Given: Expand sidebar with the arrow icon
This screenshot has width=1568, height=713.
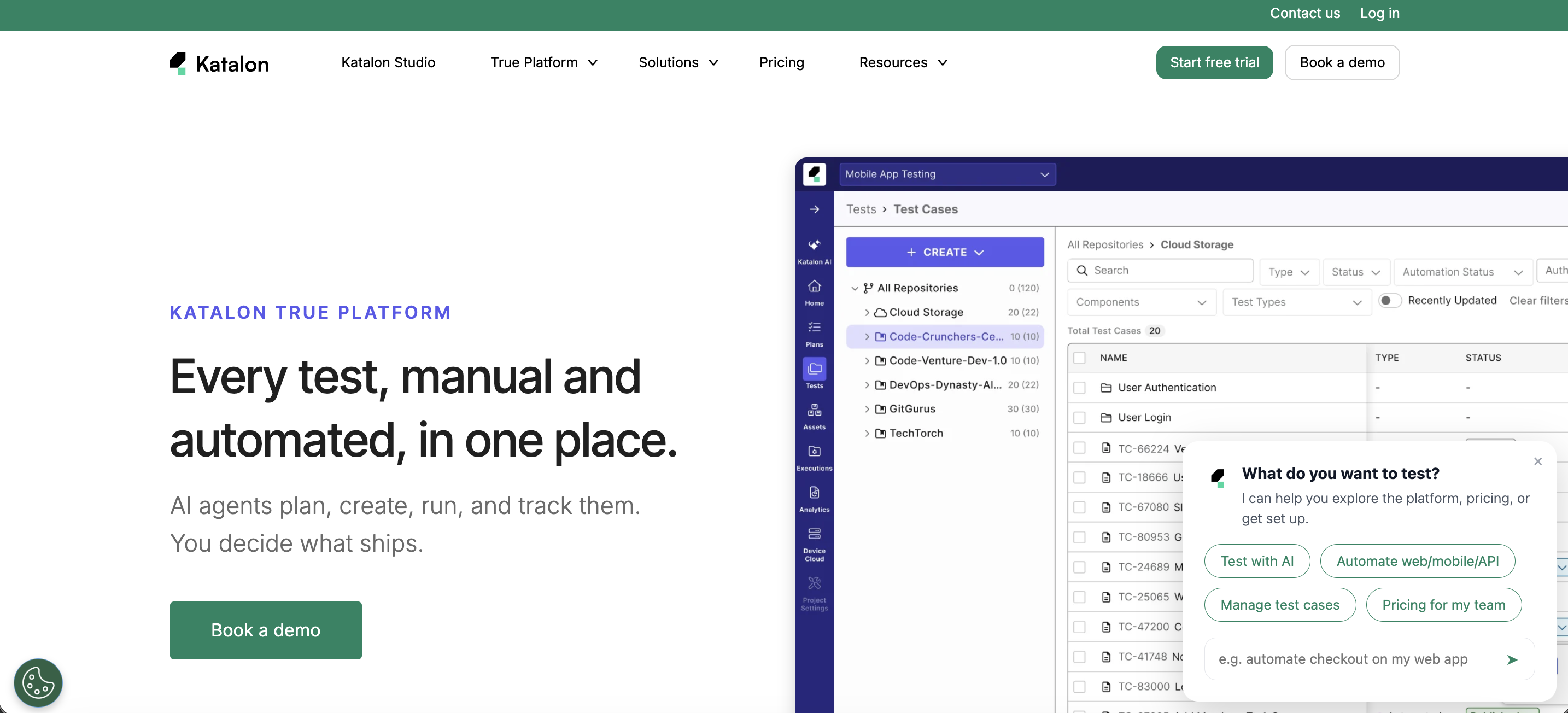Looking at the screenshot, I should point(814,209).
